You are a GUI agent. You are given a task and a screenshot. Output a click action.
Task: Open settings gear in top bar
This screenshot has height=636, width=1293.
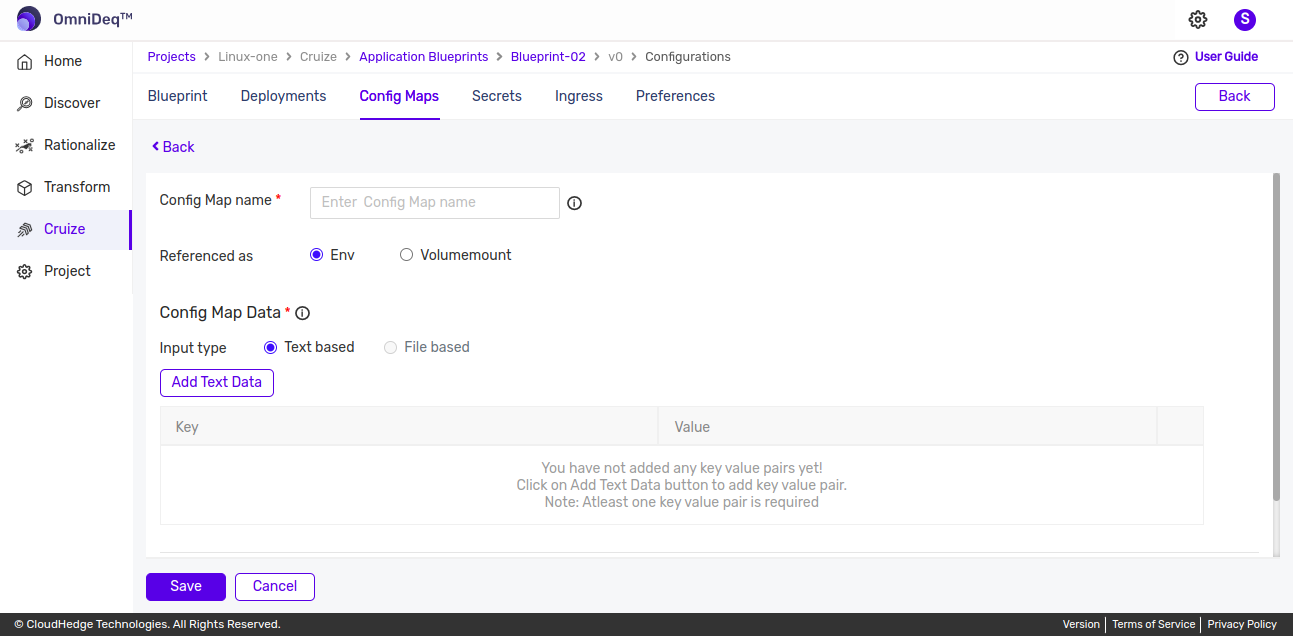point(1198,19)
